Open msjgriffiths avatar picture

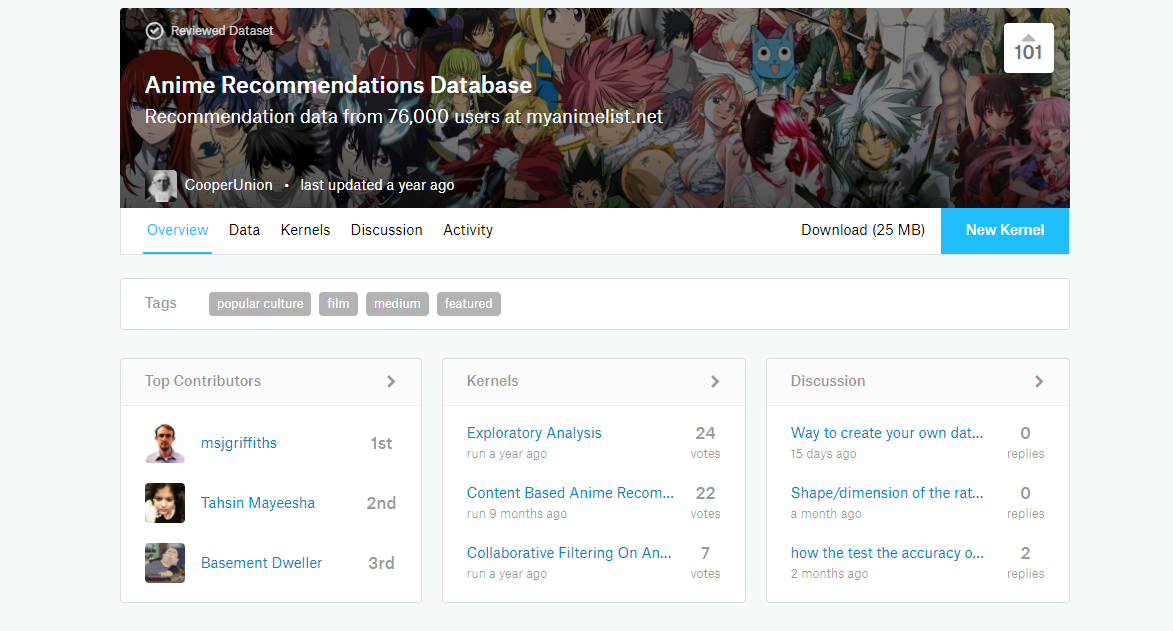coord(165,443)
